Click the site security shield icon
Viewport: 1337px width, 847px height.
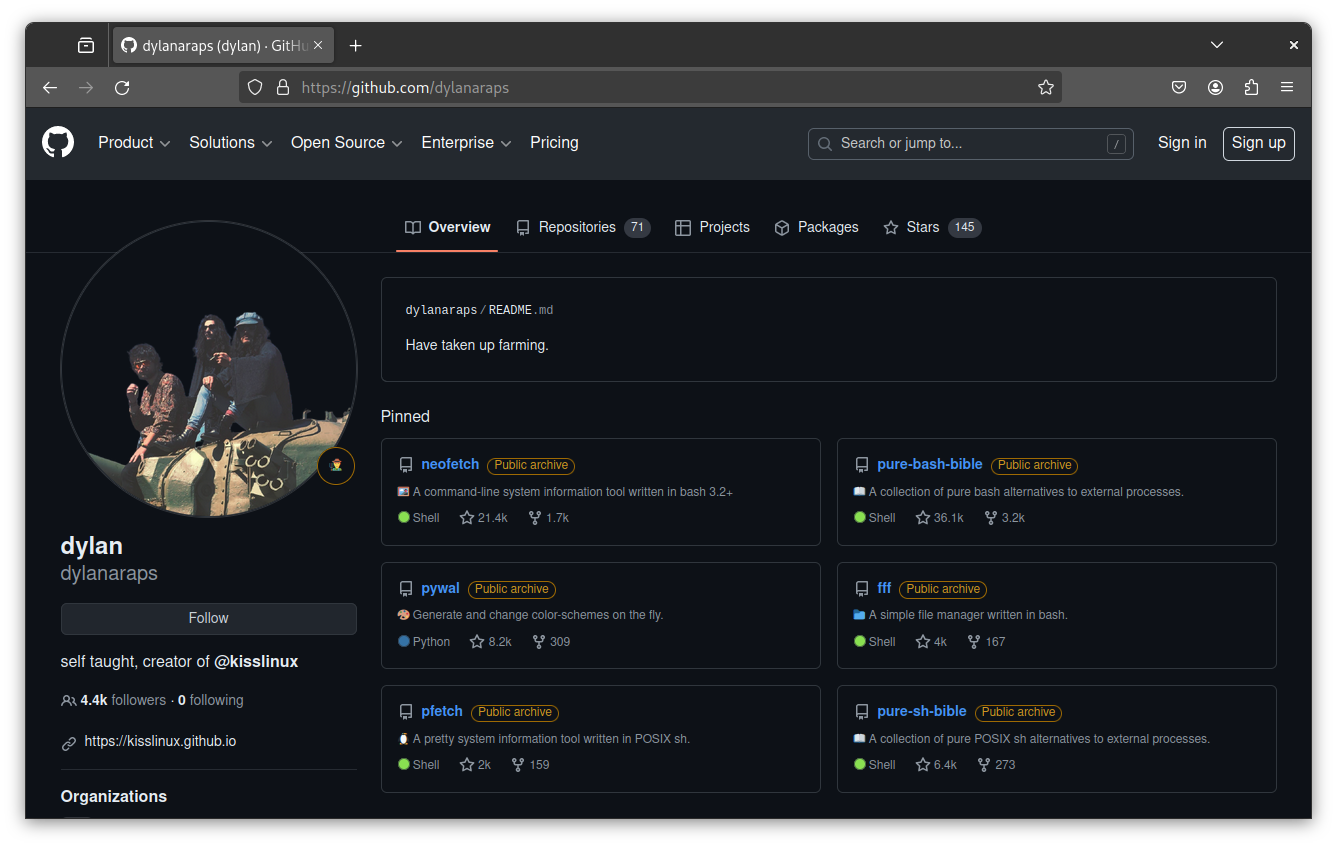(255, 88)
